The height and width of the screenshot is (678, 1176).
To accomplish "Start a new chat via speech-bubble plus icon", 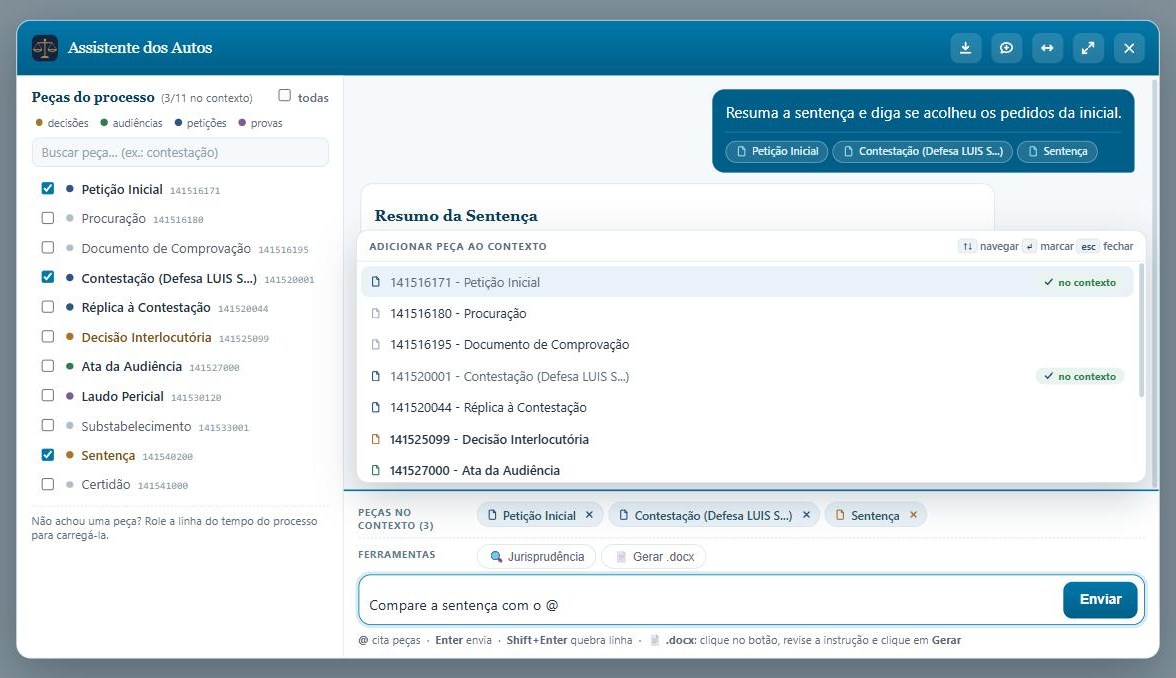I will point(1006,48).
